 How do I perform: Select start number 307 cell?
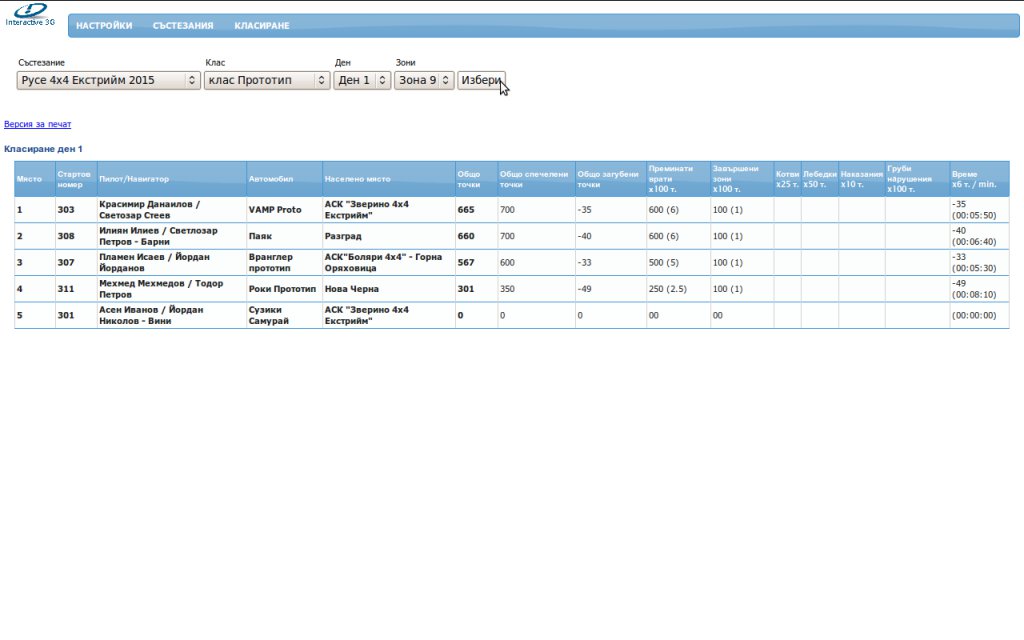coord(76,263)
